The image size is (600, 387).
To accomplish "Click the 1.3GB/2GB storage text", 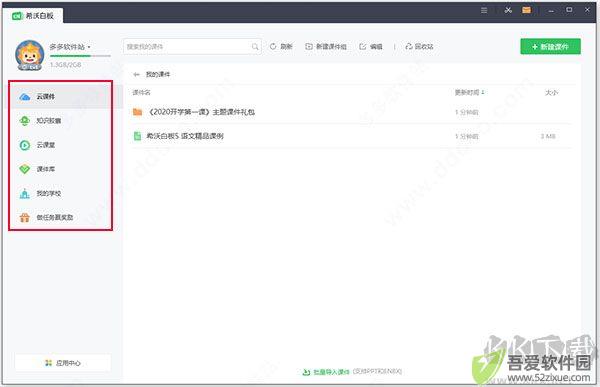I will tap(65, 65).
